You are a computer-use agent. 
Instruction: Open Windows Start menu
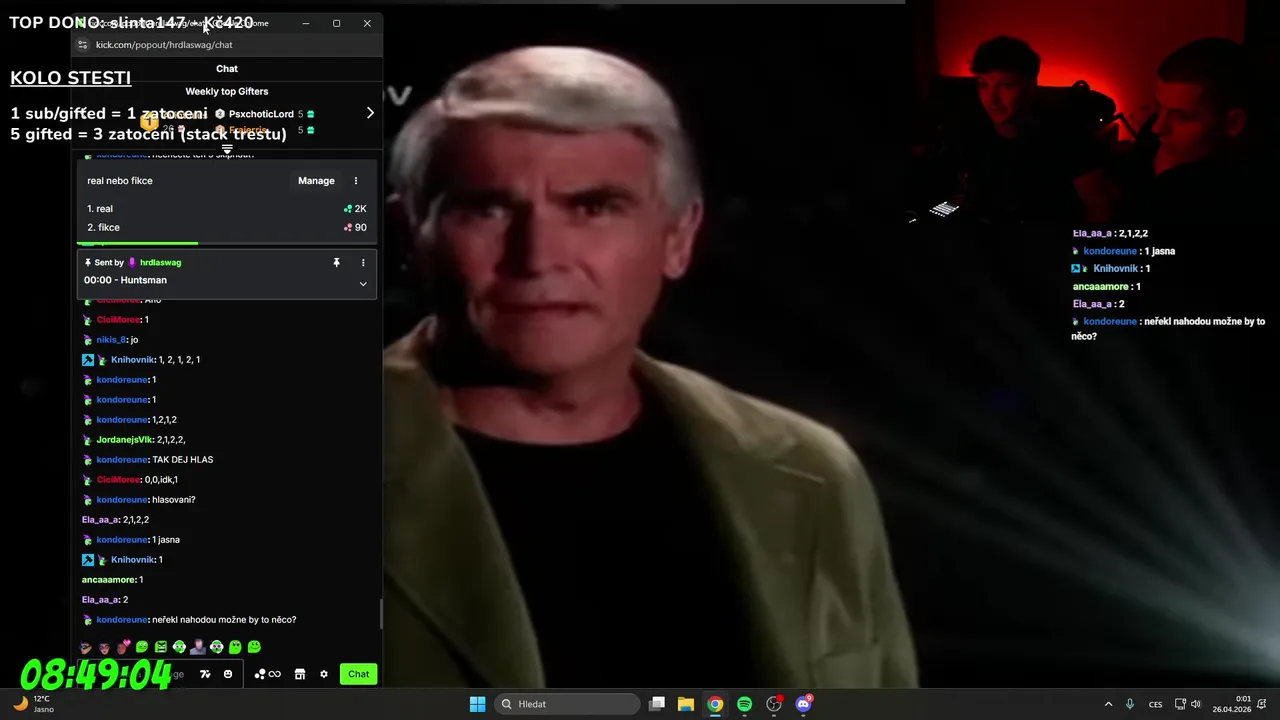click(477, 704)
